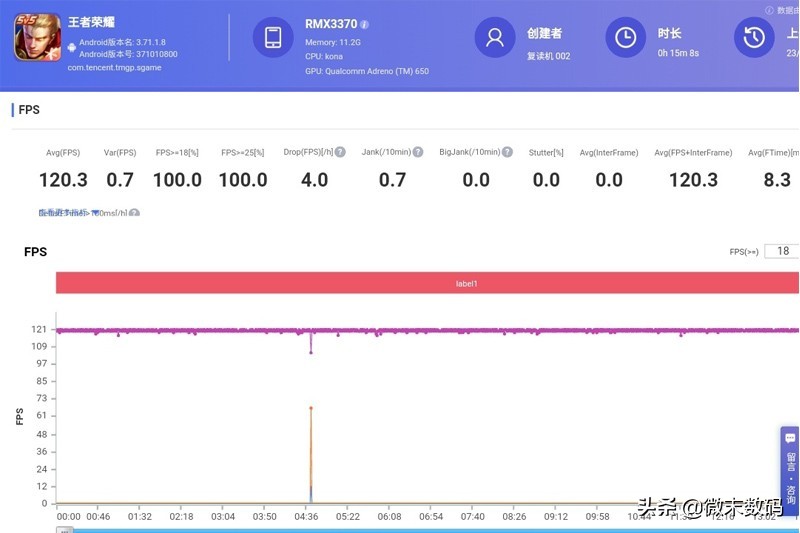Click the Avg(FPS+InterFrame) label
The image size is (800, 533).
693,153
